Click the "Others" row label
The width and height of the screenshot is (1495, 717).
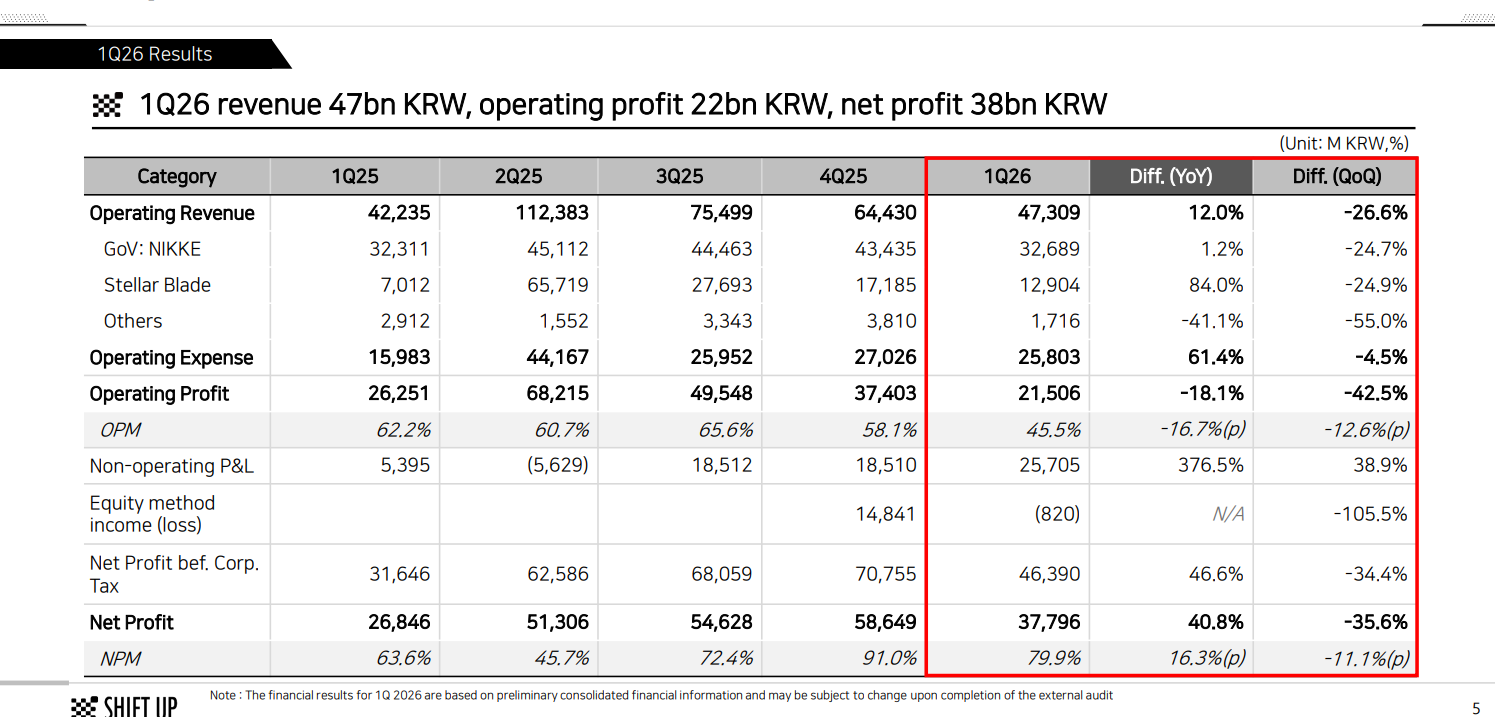(x=133, y=321)
